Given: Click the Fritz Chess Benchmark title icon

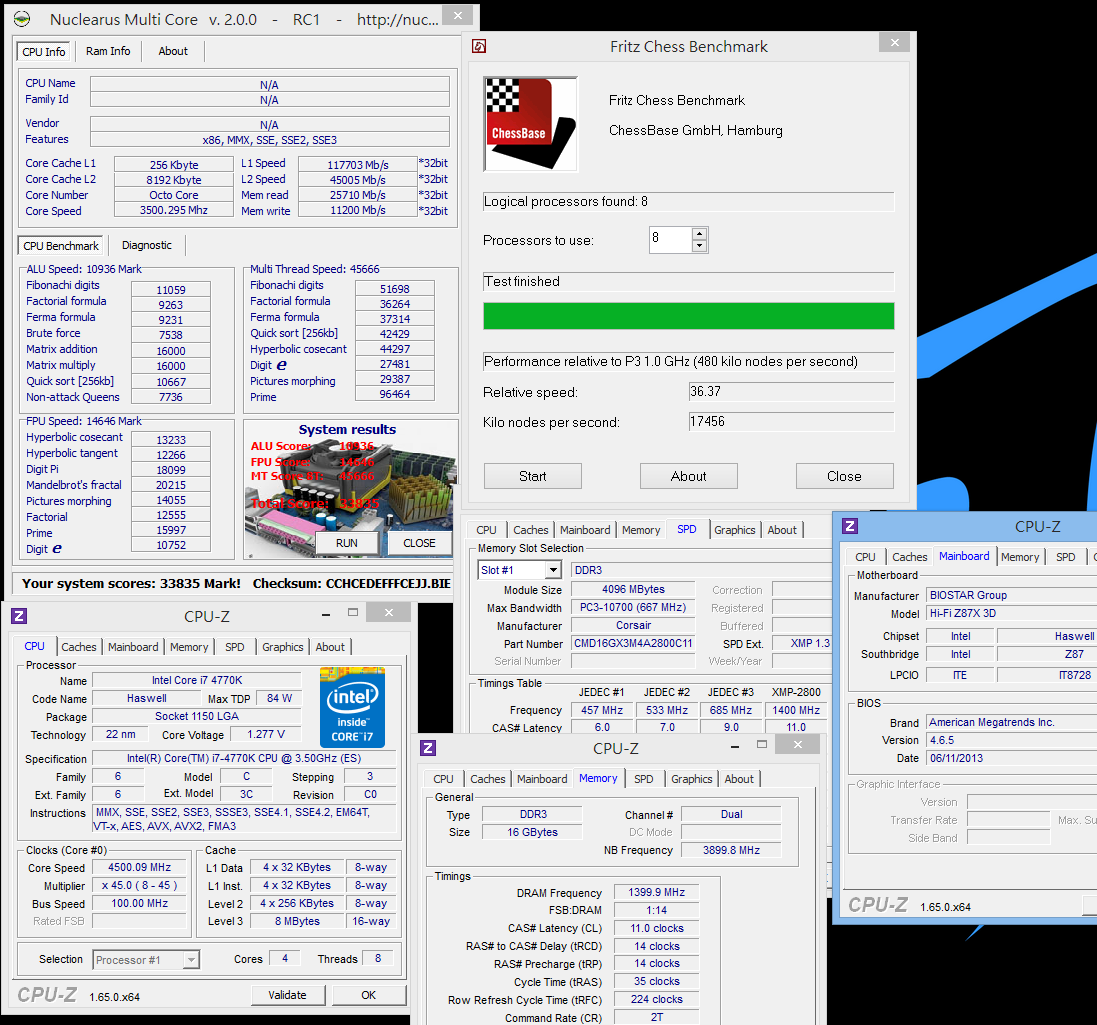Looking at the screenshot, I should (479, 46).
